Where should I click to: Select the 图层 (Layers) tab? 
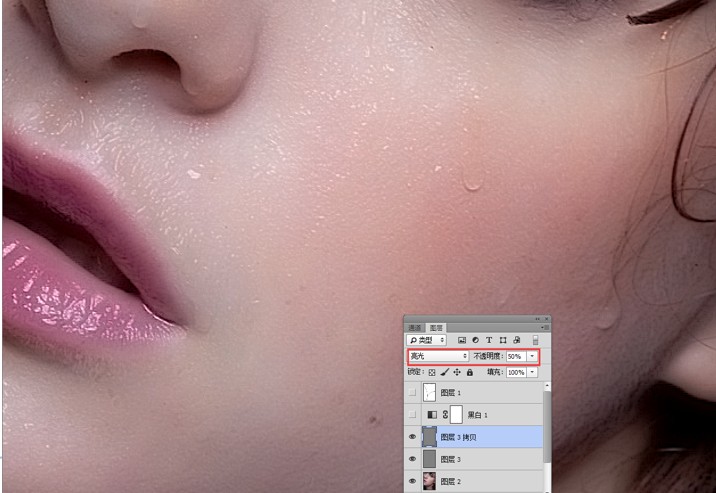tap(436, 328)
